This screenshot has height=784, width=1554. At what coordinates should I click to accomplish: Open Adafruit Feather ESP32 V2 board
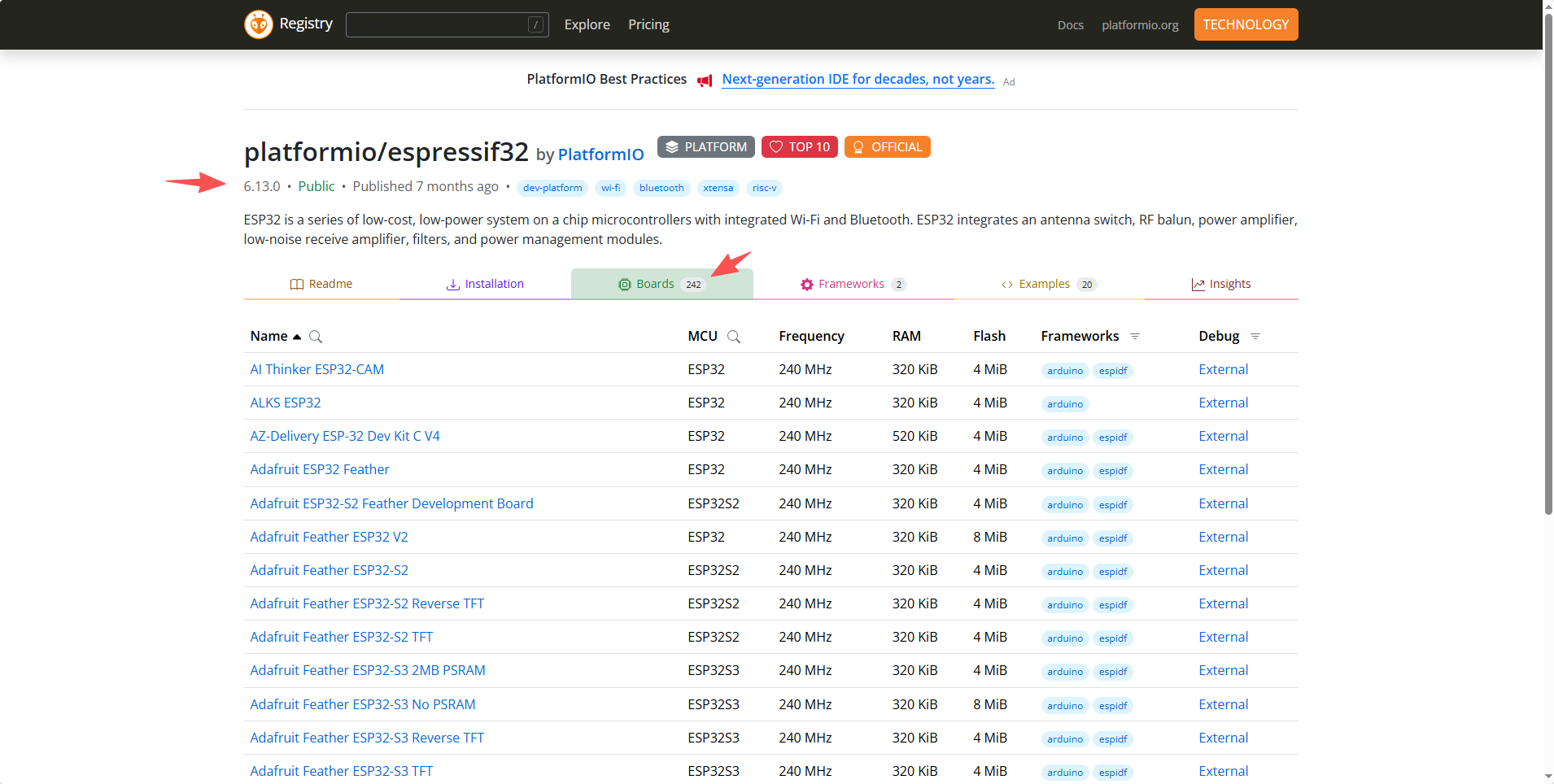point(329,537)
